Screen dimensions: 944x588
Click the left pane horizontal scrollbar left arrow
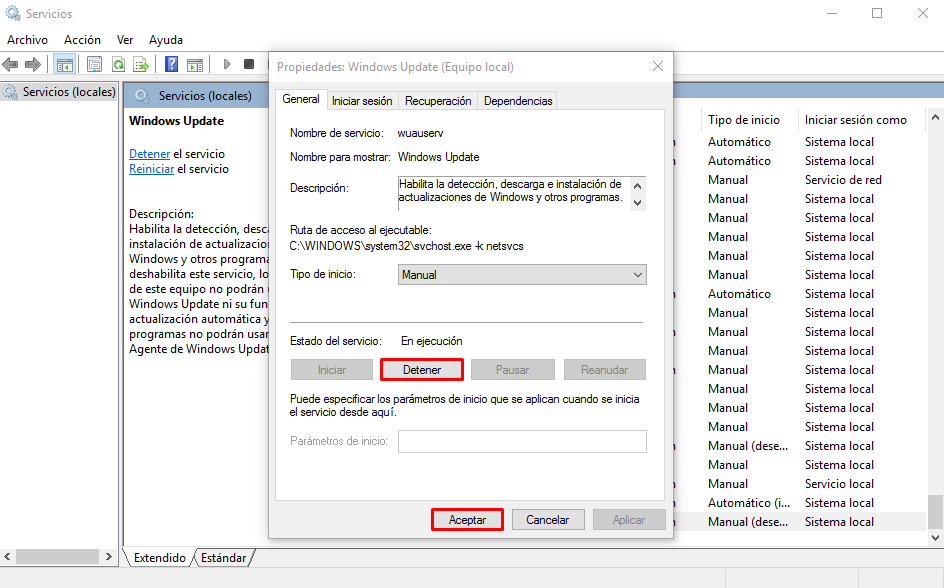(7, 557)
